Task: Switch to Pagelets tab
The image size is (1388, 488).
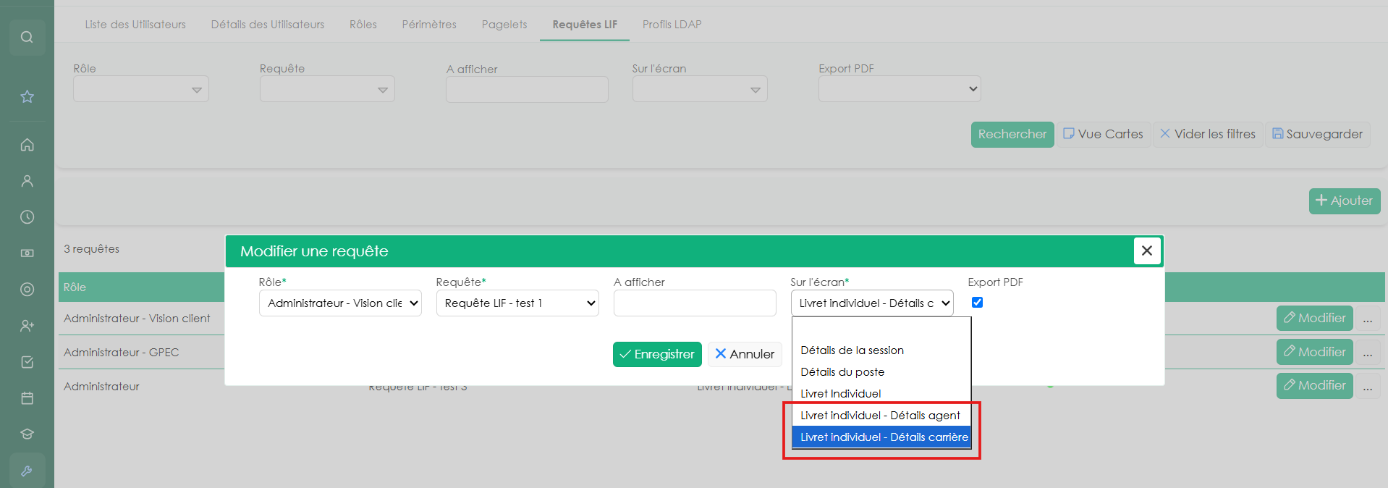Action: pos(504,24)
